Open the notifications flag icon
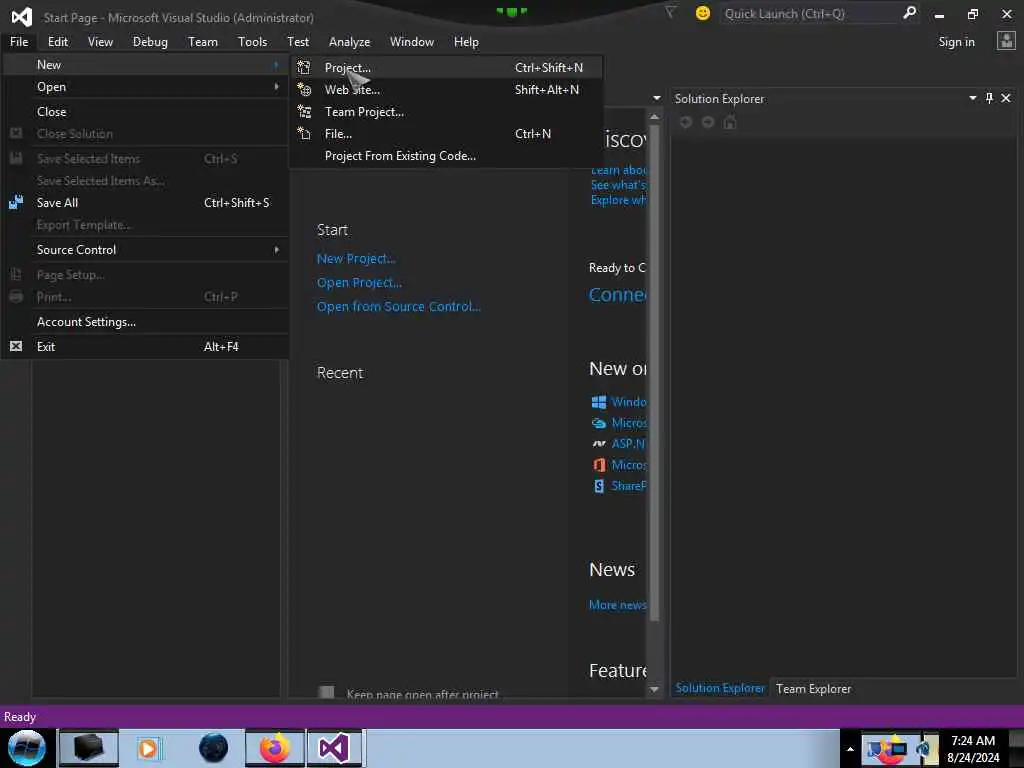1024x768 pixels. (670, 12)
